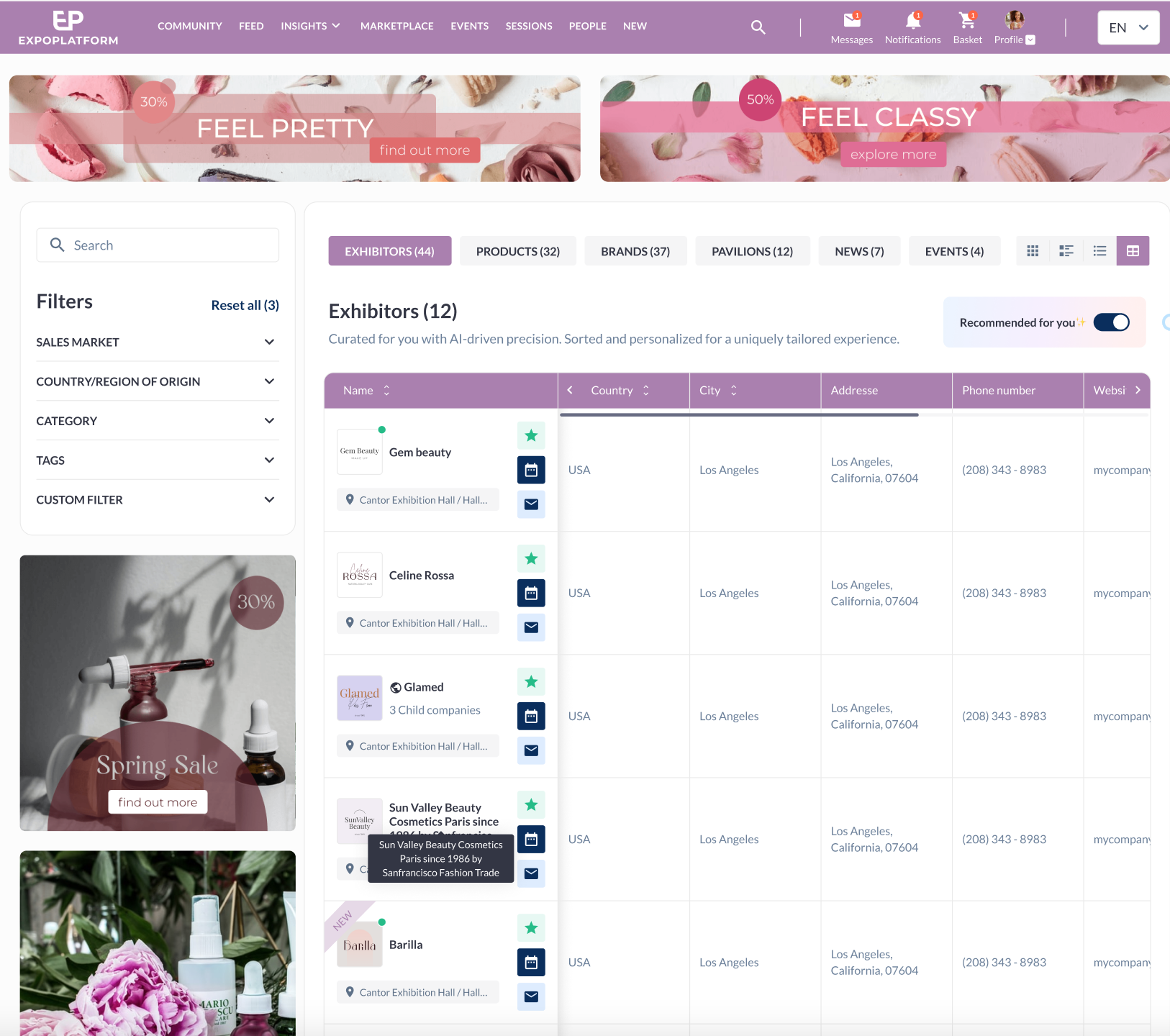This screenshot has height=1036, width=1170.
Task: Open the Notifications bell icon
Action: [913, 19]
